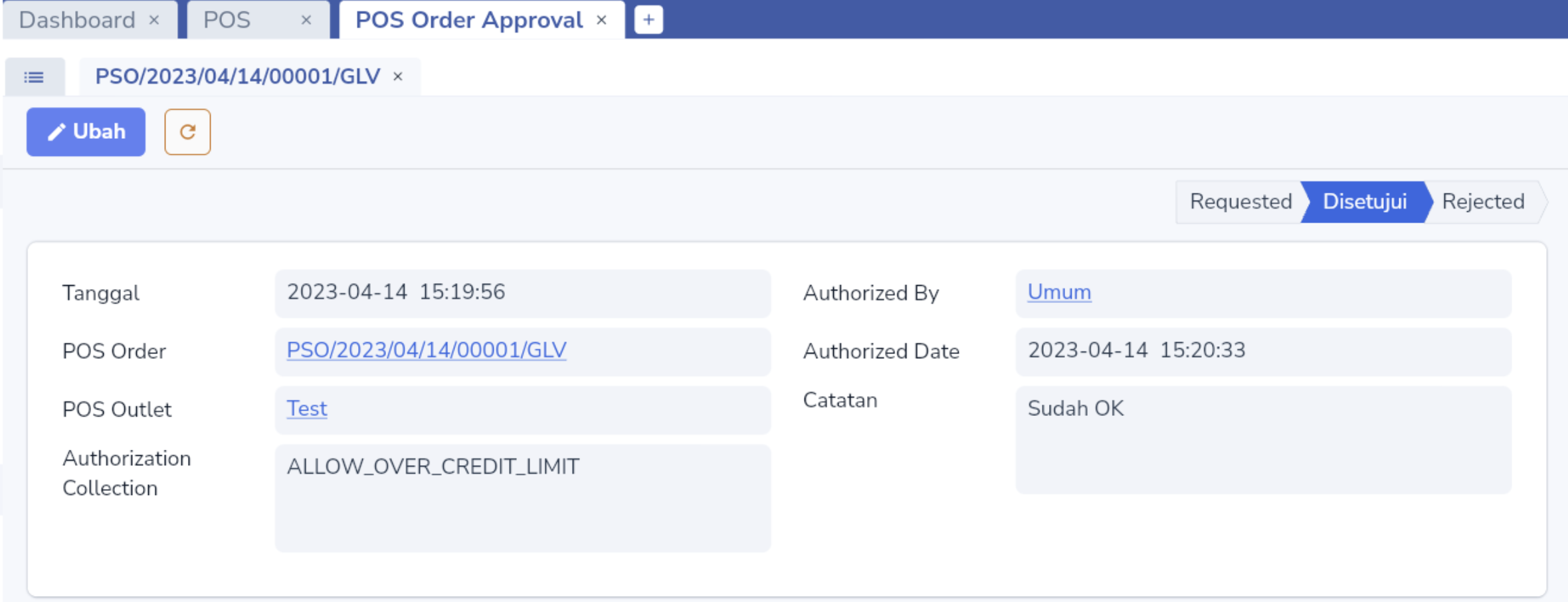Close the PSO/2023/04/14/00001/GLV record tab
Image resolution: width=1568 pixels, height=602 pixels.
click(398, 76)
